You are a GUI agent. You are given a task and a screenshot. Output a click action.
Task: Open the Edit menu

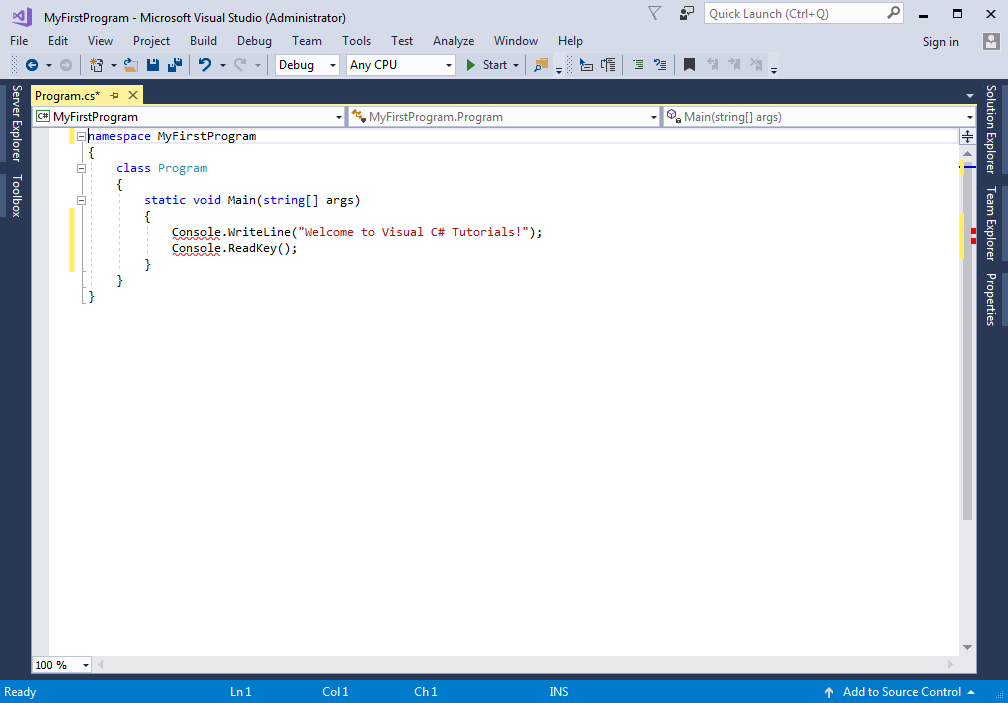[57, 41]
